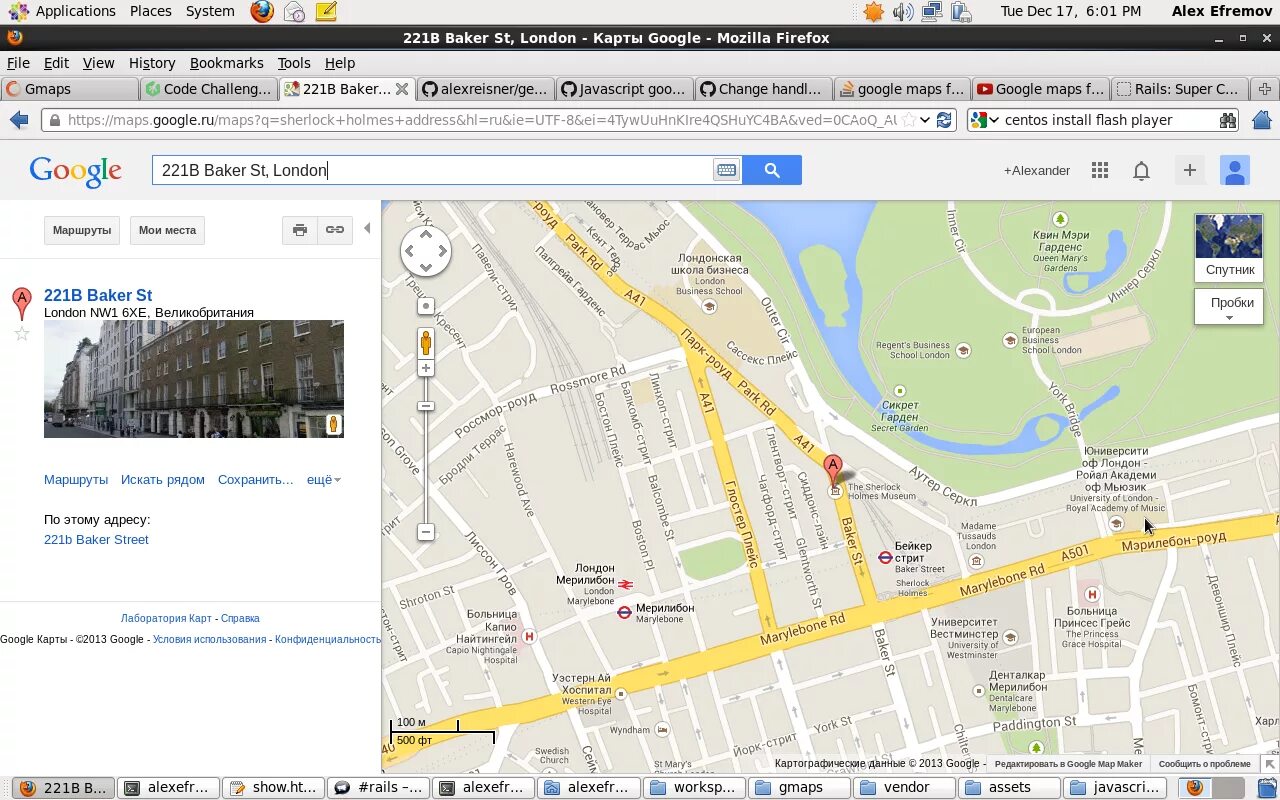Click the Google+ share plus icon
Screen dimensions: 1280x800
[1189, 170]
